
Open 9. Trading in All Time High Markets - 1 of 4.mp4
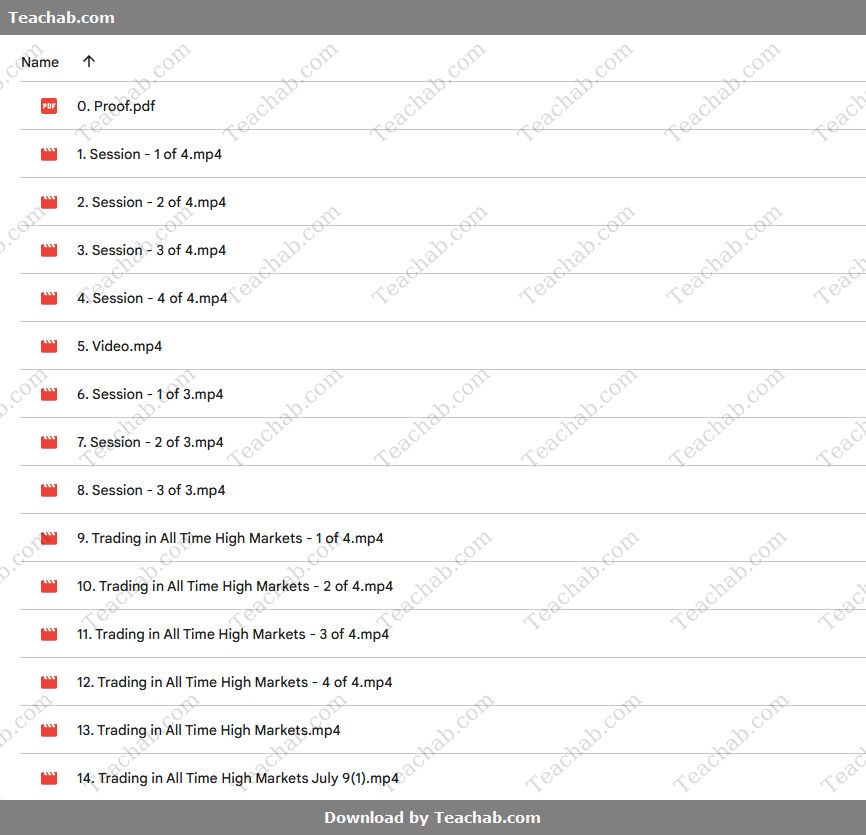[230, 538]
